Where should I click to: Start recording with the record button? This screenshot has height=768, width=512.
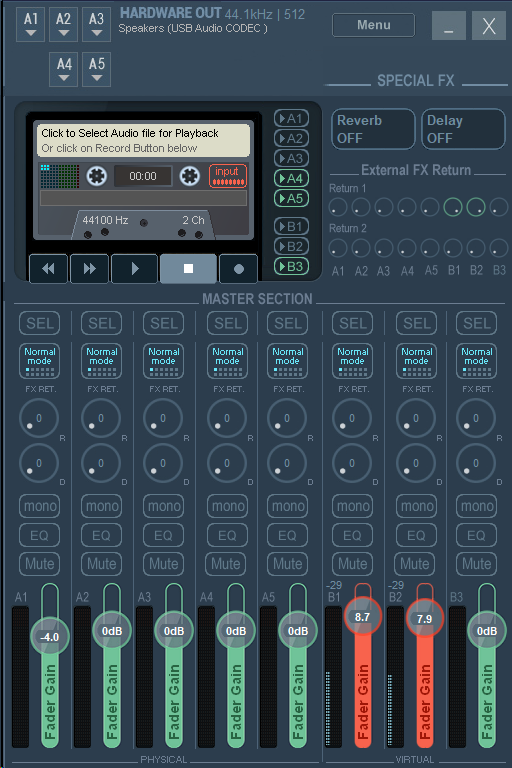[239, 268]
